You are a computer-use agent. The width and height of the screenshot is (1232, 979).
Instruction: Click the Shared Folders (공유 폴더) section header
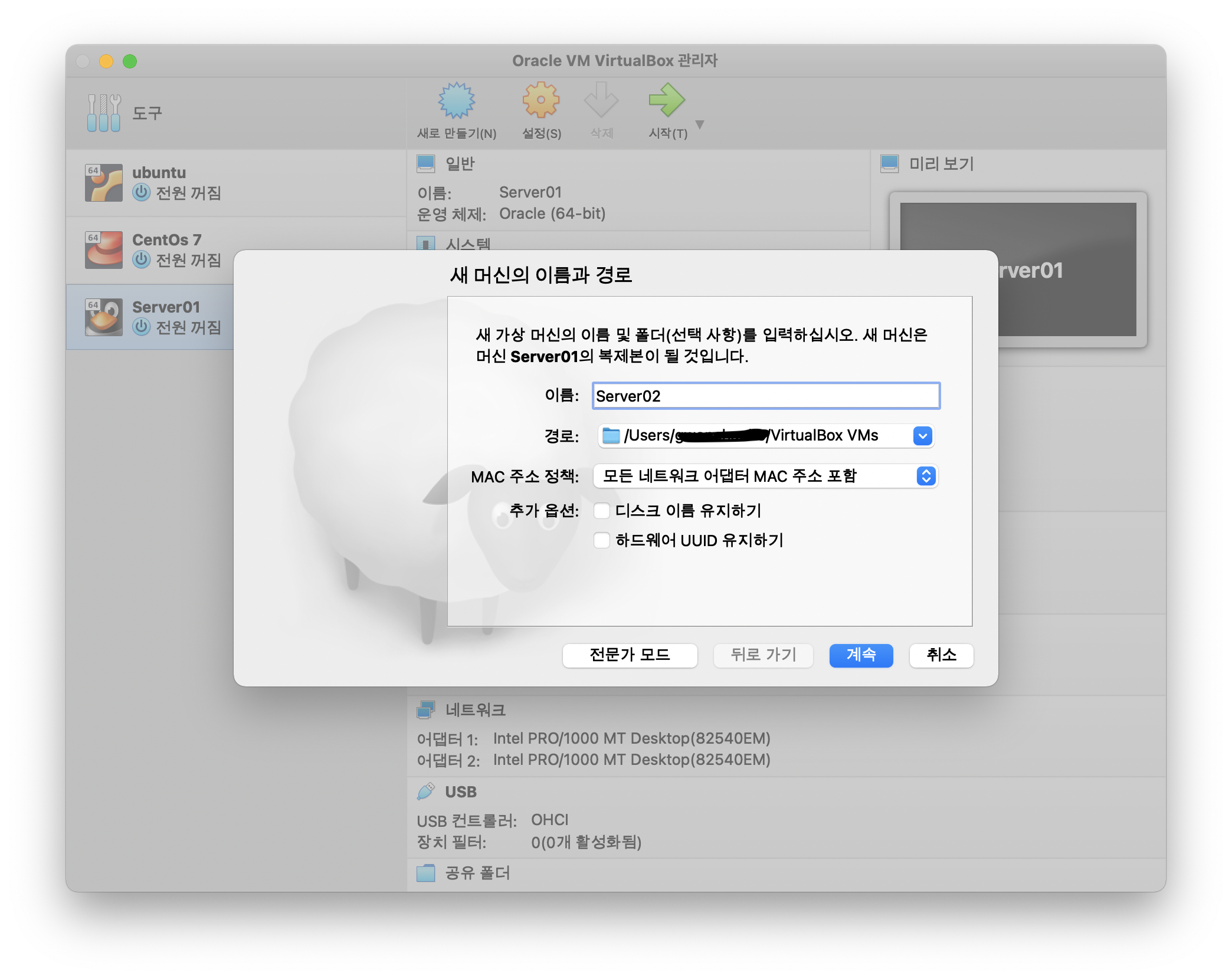click(x=477, y=873)
